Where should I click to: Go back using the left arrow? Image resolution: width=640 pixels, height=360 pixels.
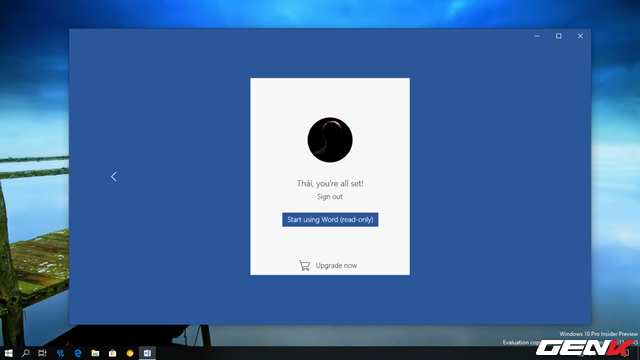click(x=113, y=176)
